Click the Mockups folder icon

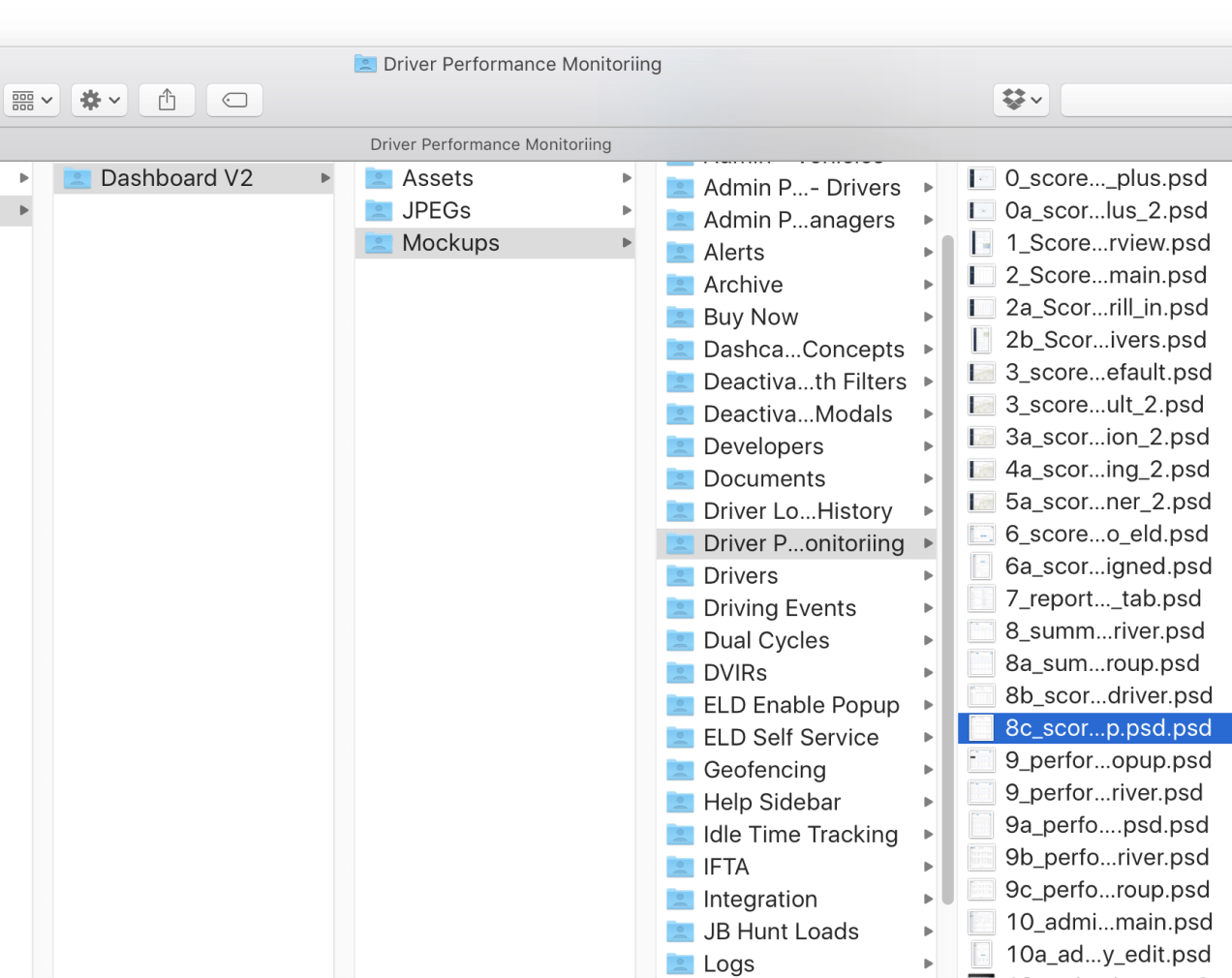379,243
